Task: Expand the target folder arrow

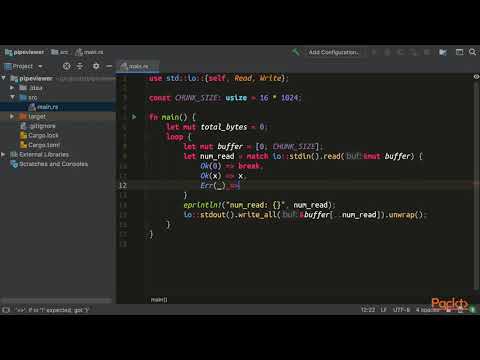Action: 12,116
